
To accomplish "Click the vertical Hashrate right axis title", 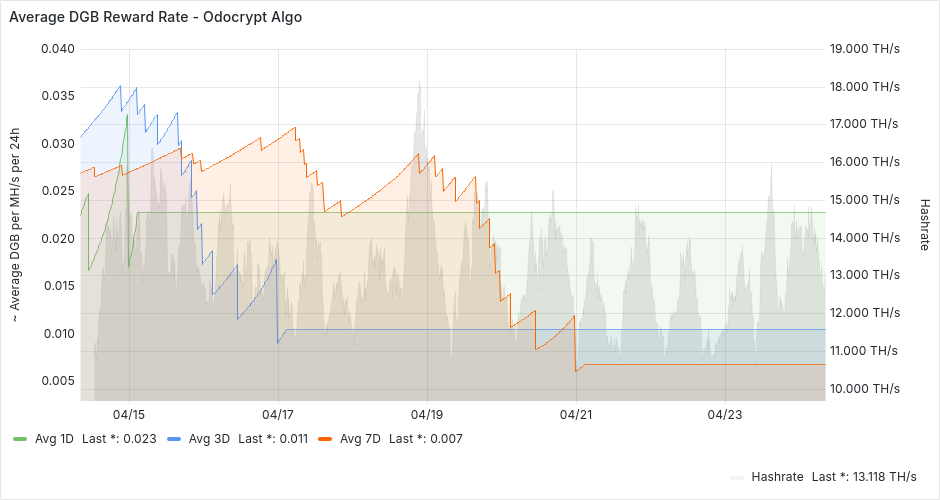I will tap(925, 223).
